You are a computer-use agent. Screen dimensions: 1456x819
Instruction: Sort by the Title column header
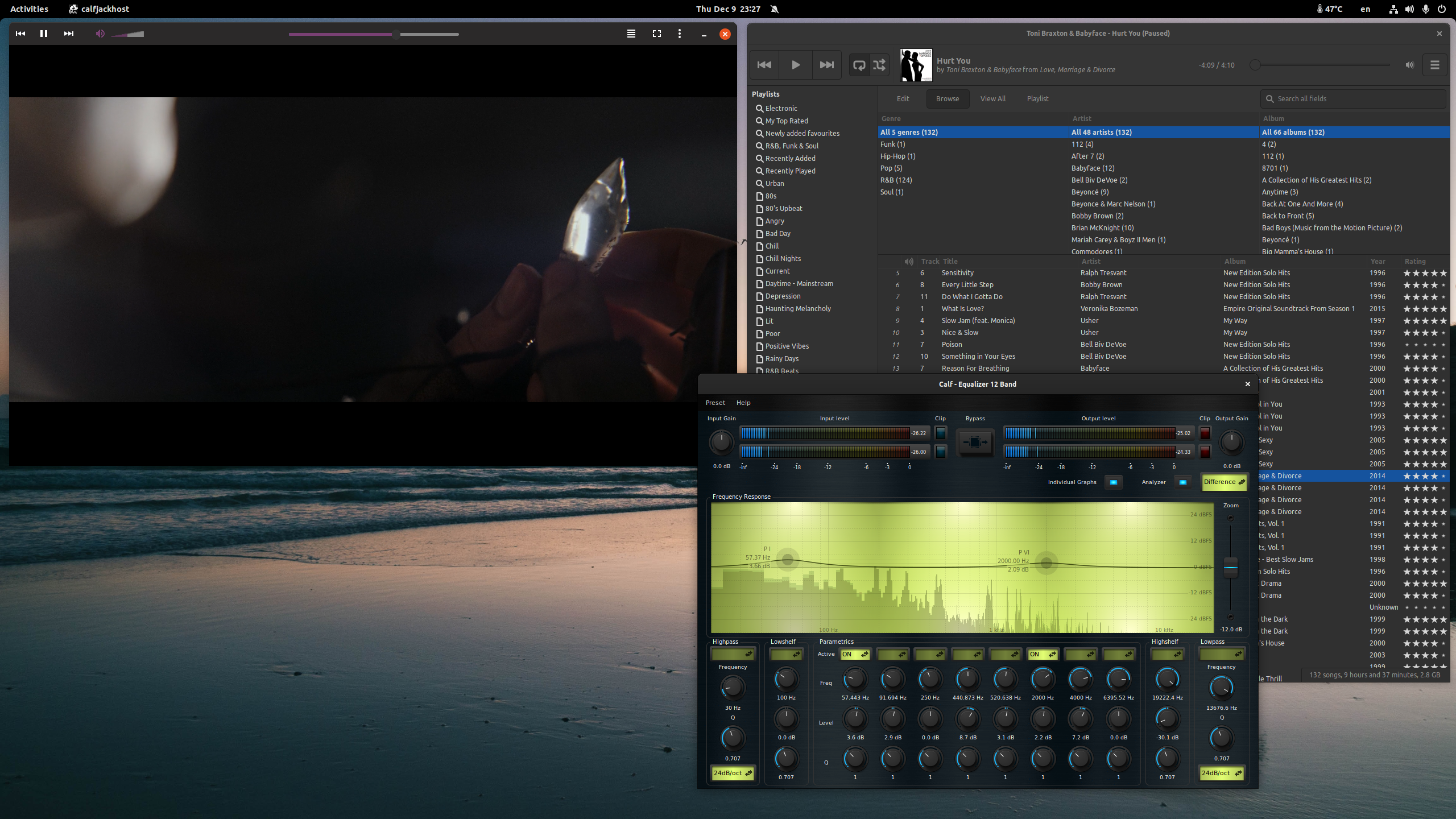pyautogui.click(x=950, y=261)
